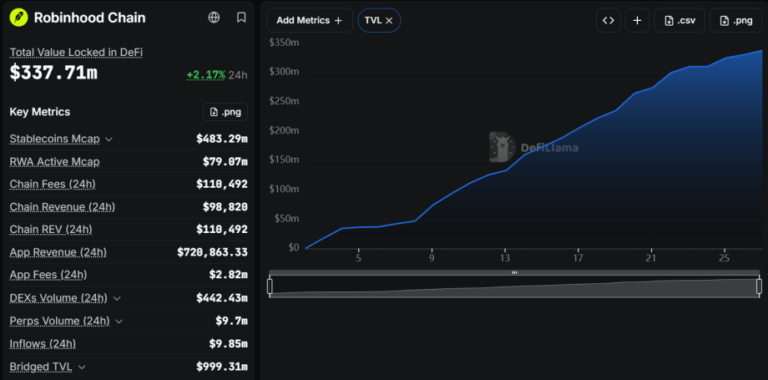Click the $100m y-axis label
This screenshot has width=768, height=380.
click(x=284, y=189)
